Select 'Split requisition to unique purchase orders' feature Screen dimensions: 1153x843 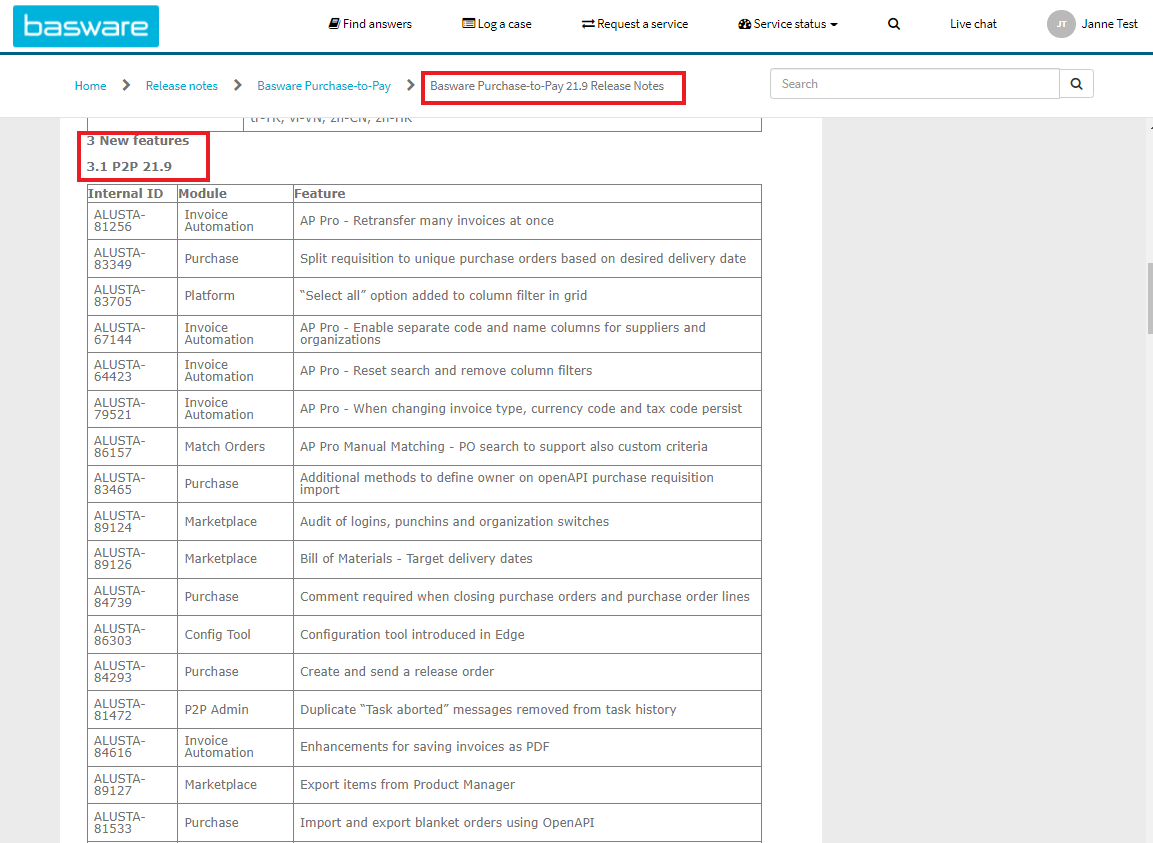pos(523,258)
